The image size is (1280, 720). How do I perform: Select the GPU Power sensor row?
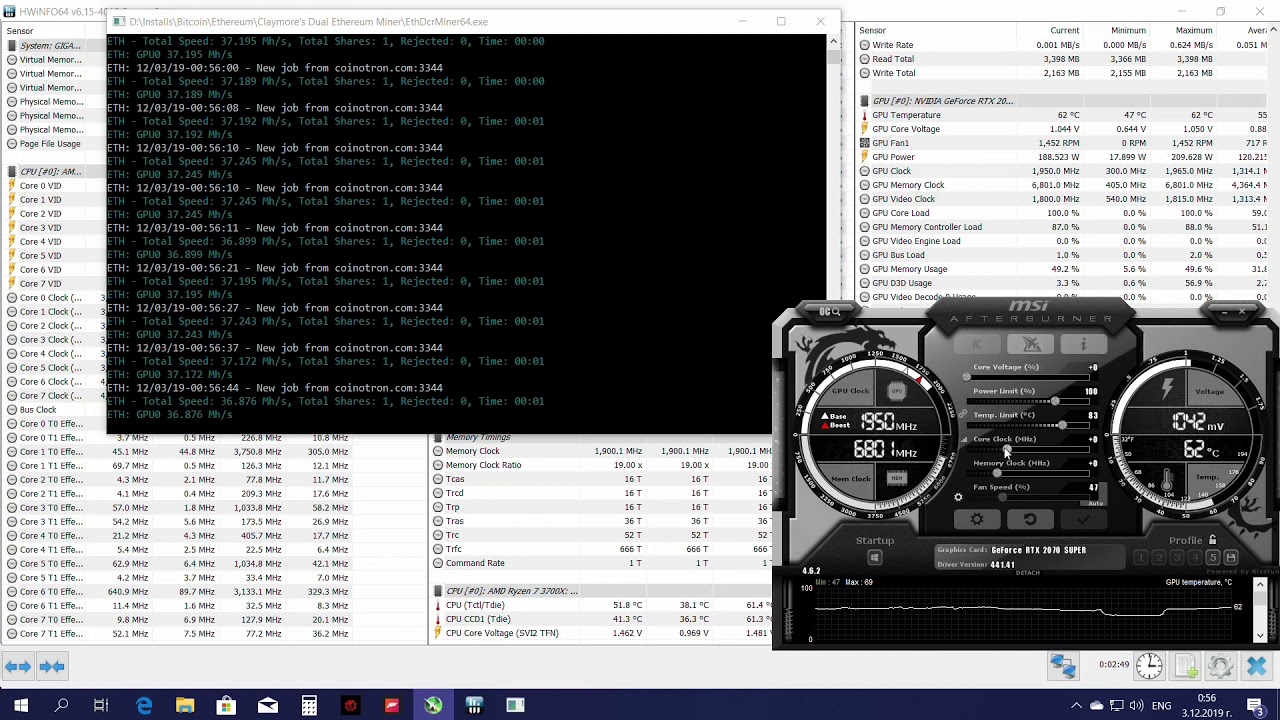tap(1065, 157)
